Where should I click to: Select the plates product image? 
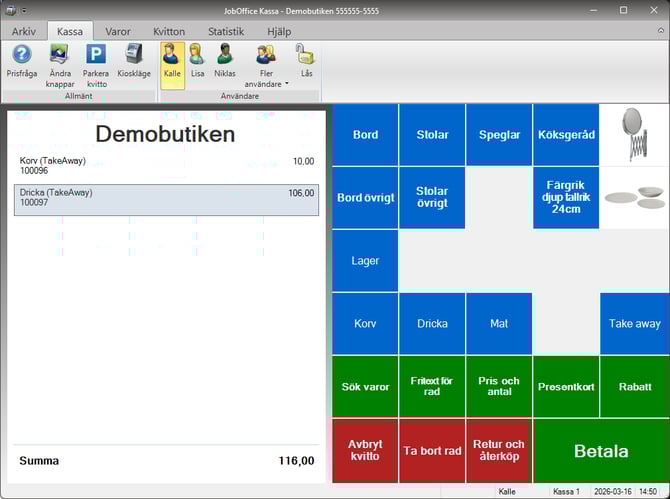(x=635, y=197)
